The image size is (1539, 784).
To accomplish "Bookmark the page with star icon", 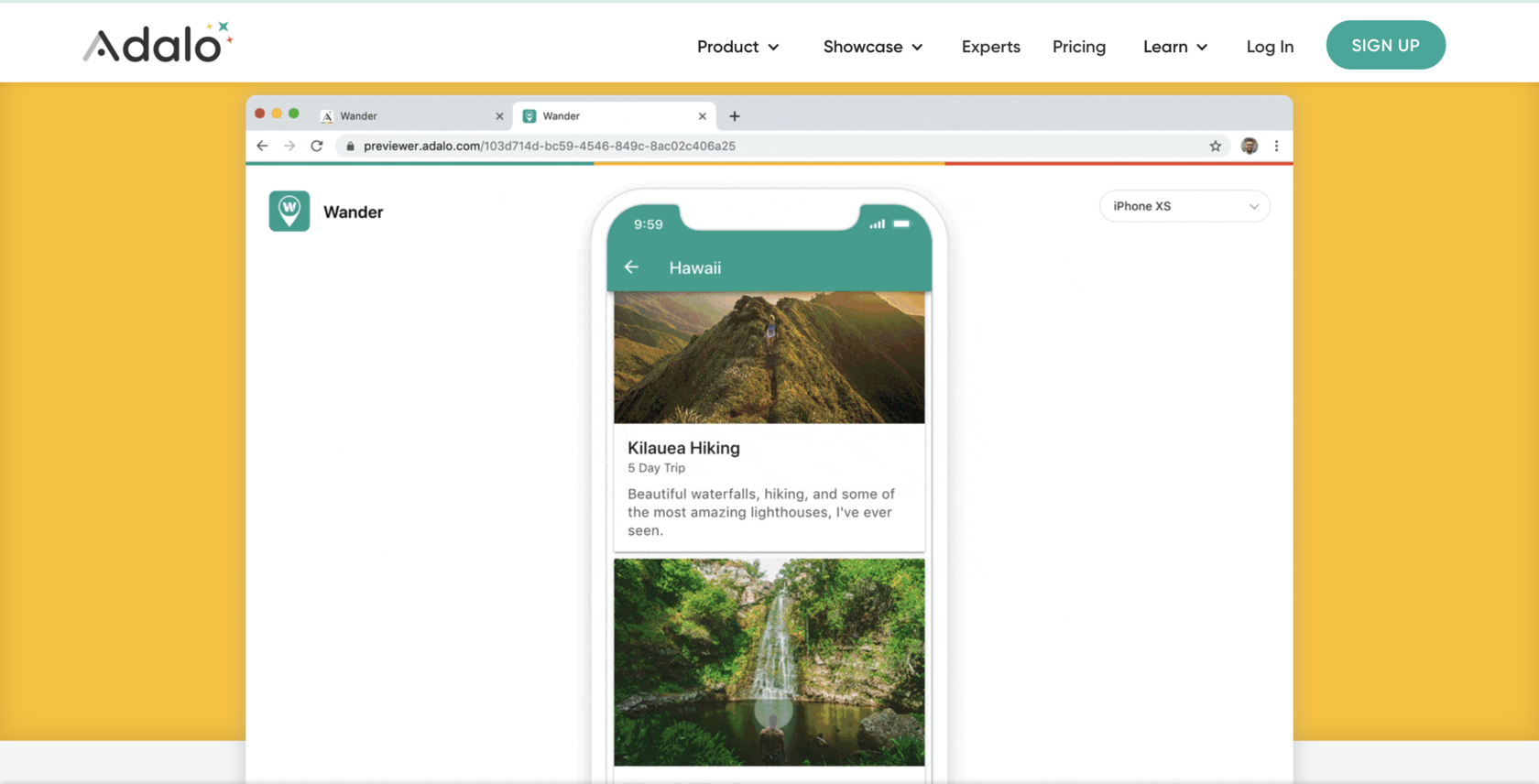I will pyautogui.click(x=1215, y=146).
